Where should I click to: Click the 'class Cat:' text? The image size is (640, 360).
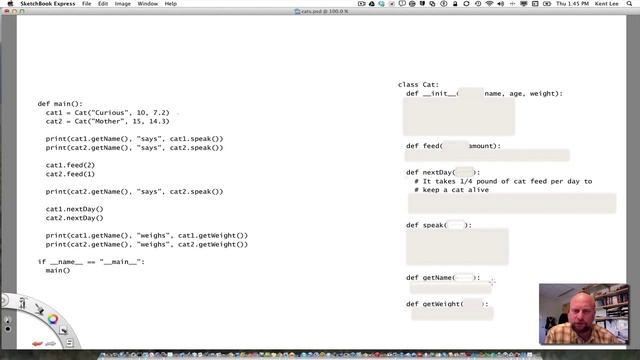pyautogui.click(x=418, y=84)
